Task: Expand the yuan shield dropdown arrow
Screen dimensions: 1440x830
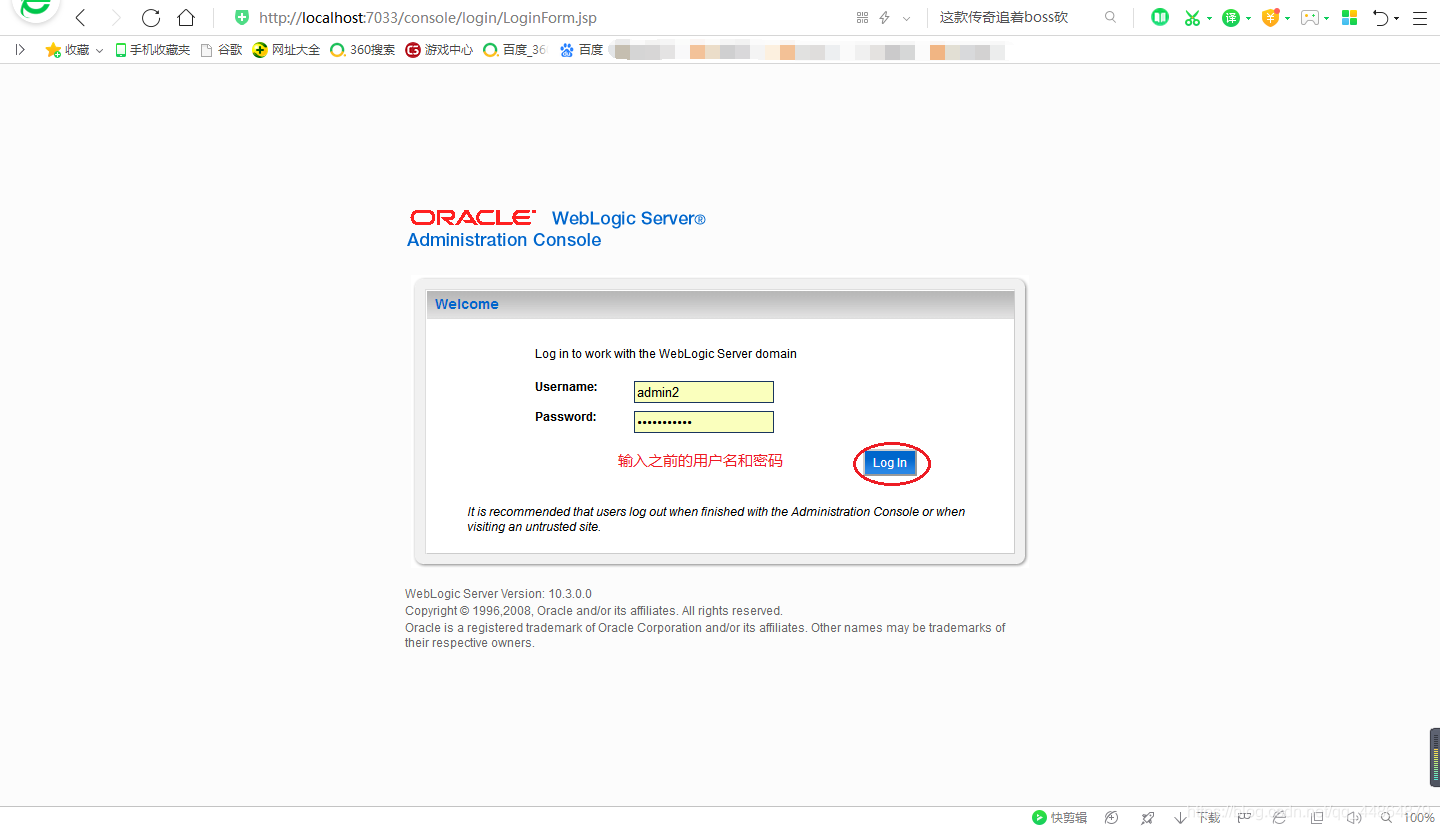Action: pyautogui.click(x=1287, y=18)
